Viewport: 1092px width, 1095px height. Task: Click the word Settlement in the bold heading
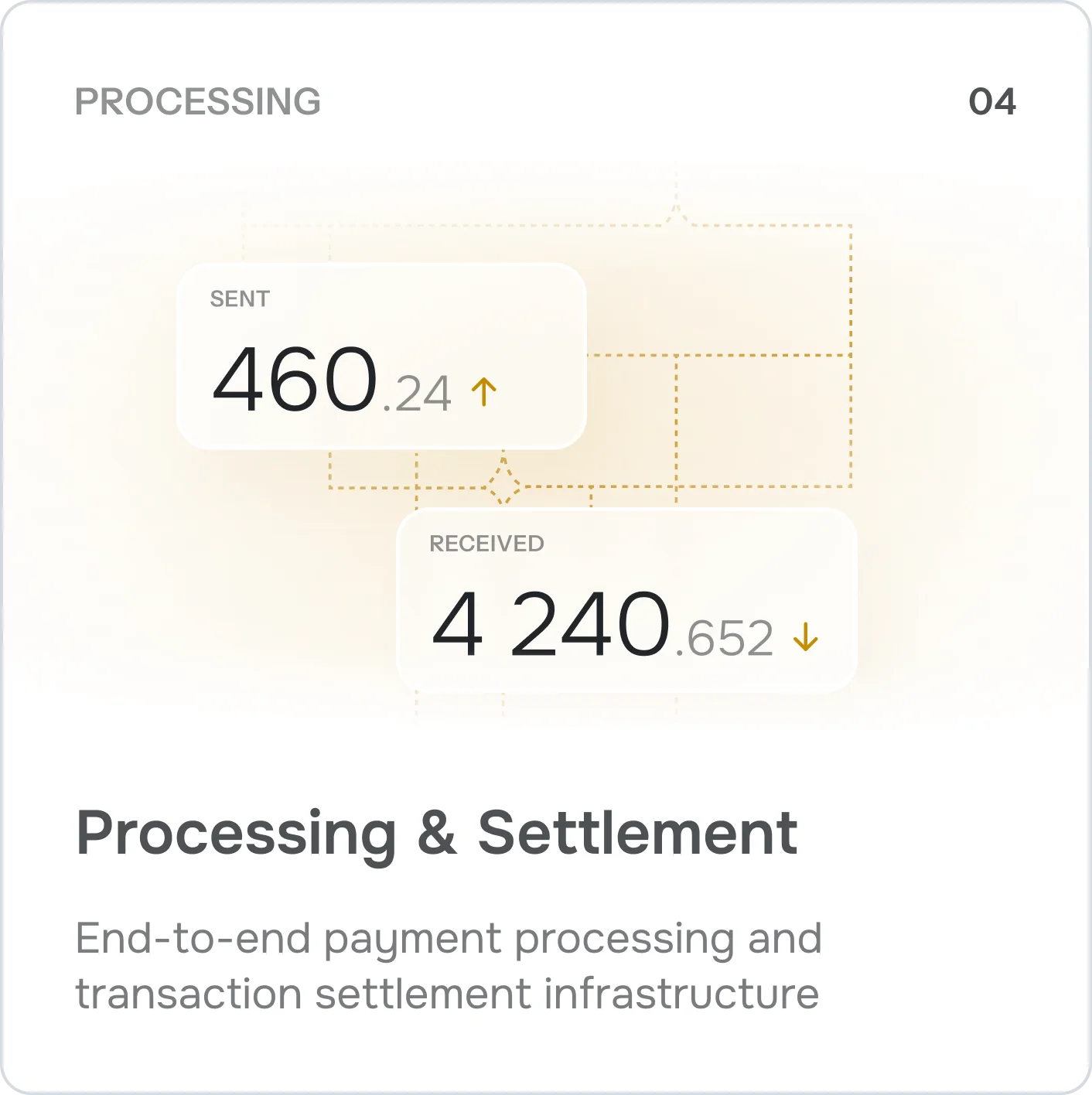[637, 832]
